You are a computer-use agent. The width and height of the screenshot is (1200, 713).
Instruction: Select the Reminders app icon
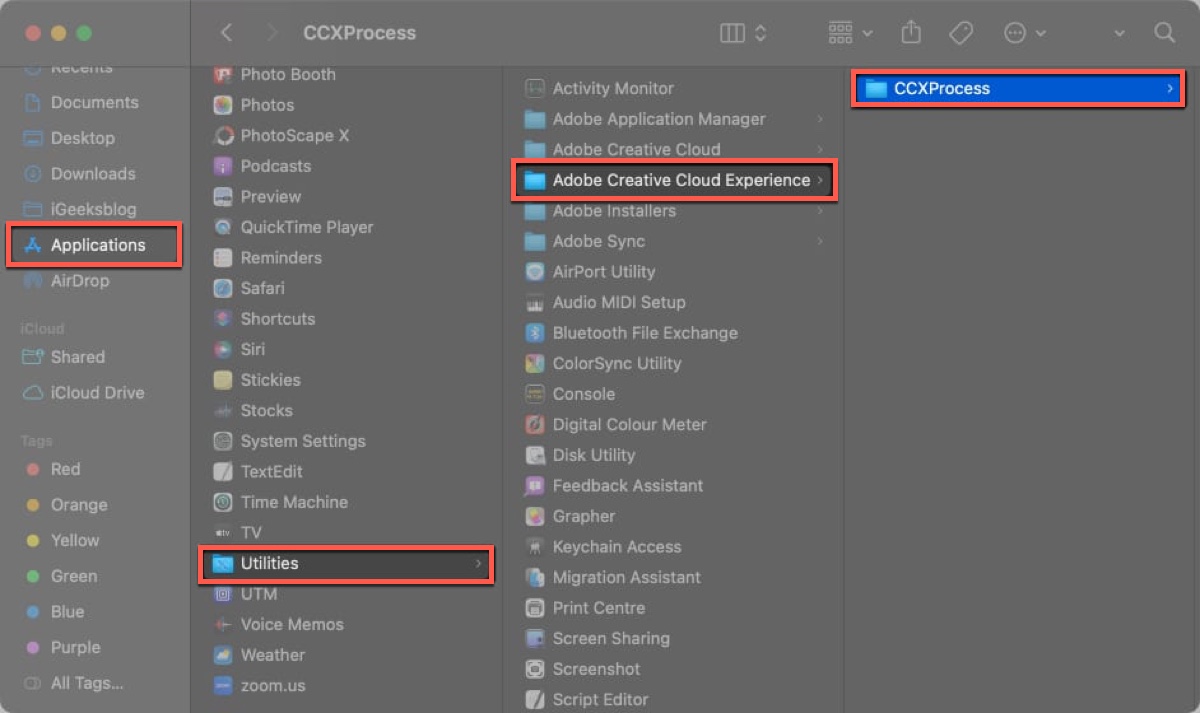coord(223,258)
